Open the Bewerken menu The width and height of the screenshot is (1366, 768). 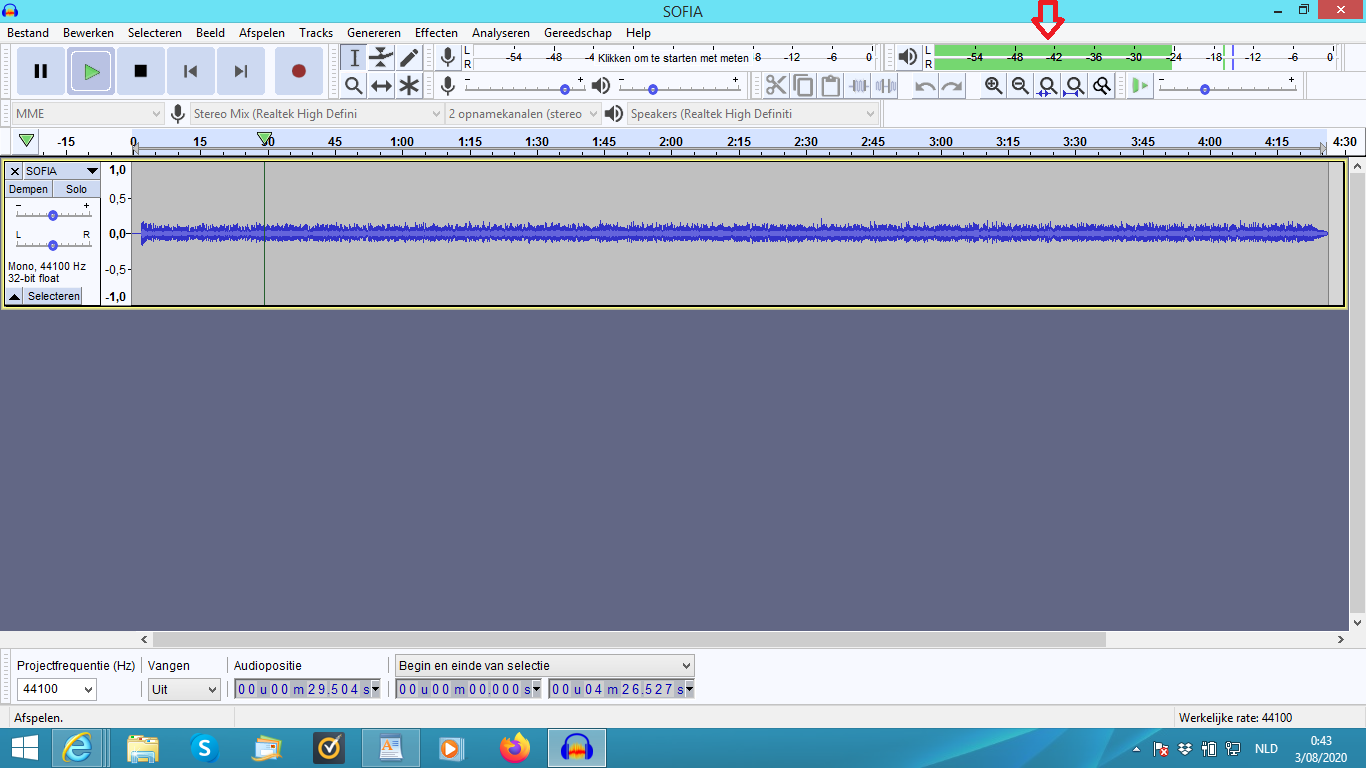pyautogui.click(x=88, y=33)
